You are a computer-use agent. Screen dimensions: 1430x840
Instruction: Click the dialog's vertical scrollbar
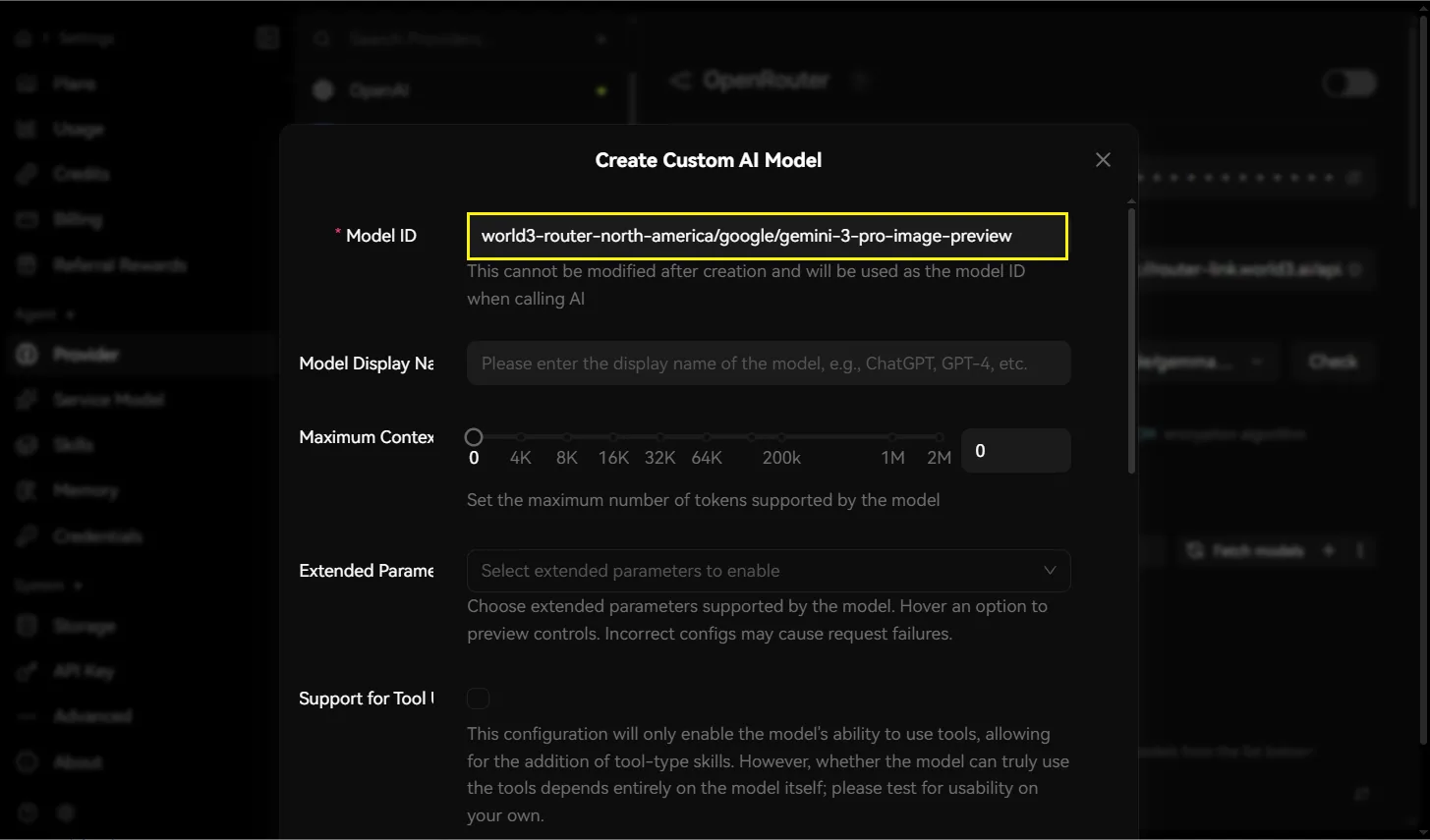pos(1131,339)
